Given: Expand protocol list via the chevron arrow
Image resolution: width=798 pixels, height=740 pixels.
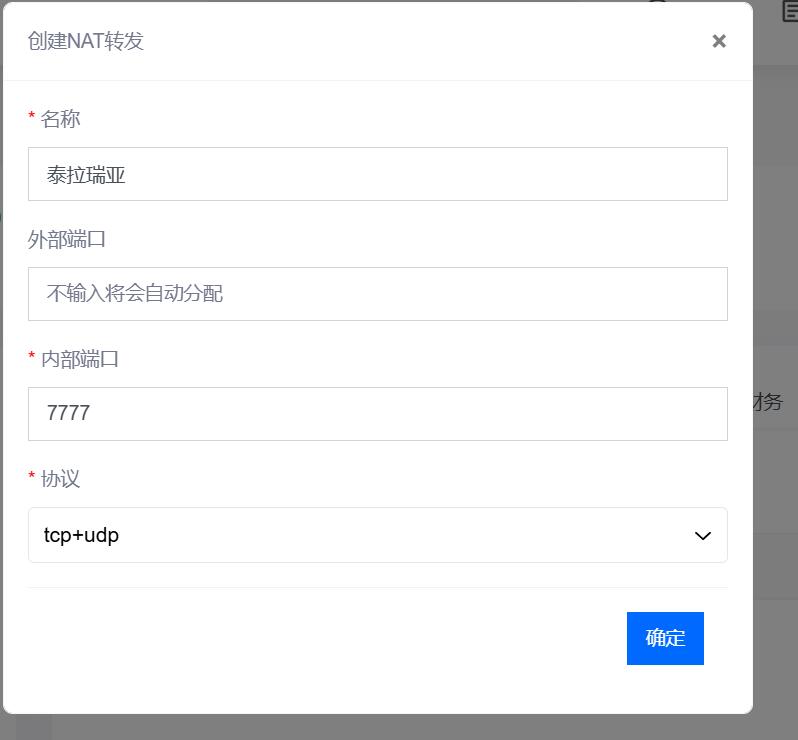Looking at the screenshot, I should point(703,536).
